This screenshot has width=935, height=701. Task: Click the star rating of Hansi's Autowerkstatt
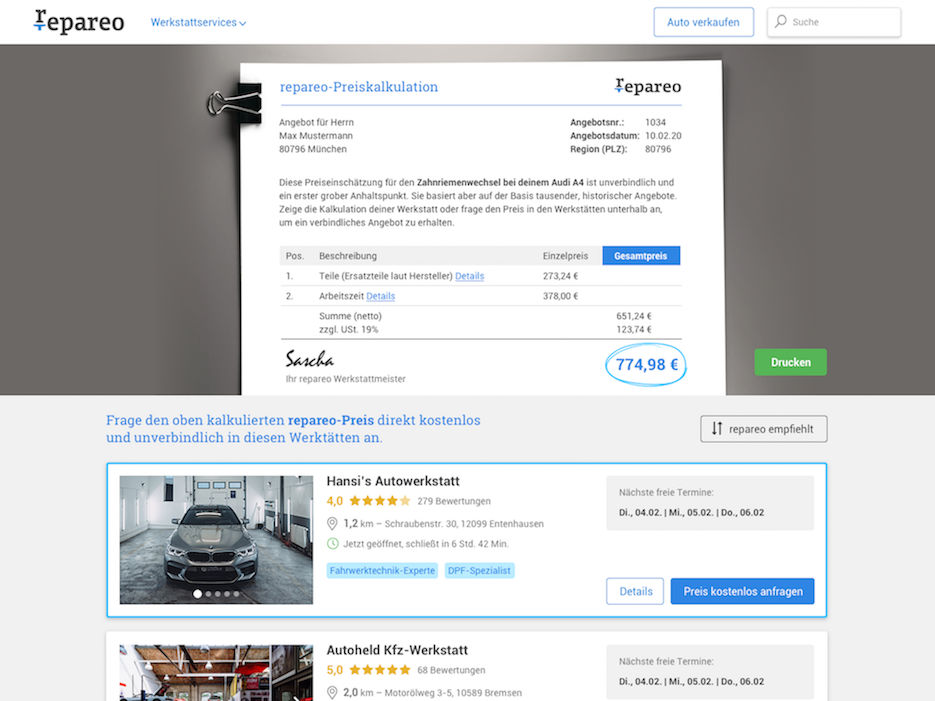tap(380, 501)
